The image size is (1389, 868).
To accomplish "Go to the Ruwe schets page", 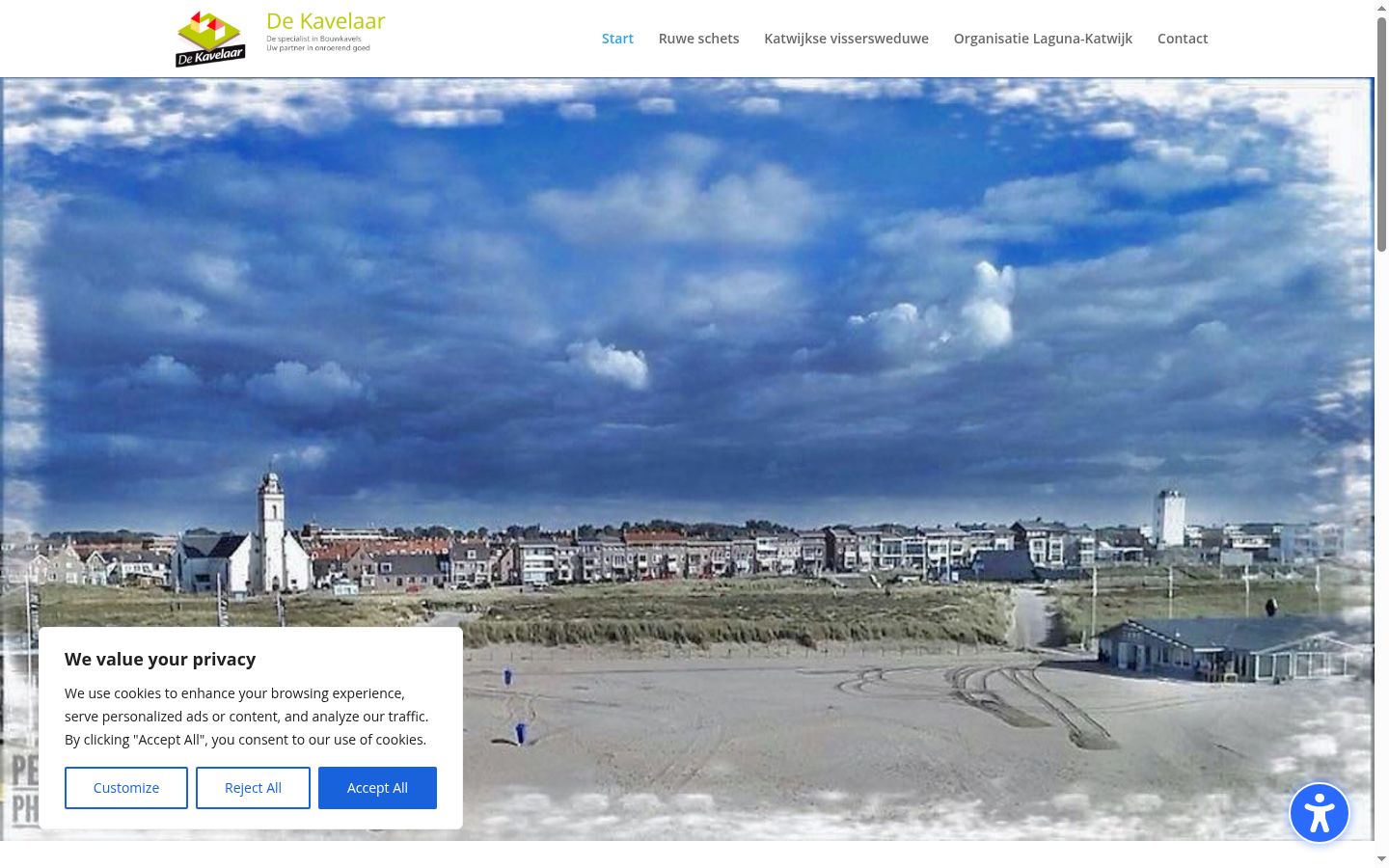I will (698, 39).
